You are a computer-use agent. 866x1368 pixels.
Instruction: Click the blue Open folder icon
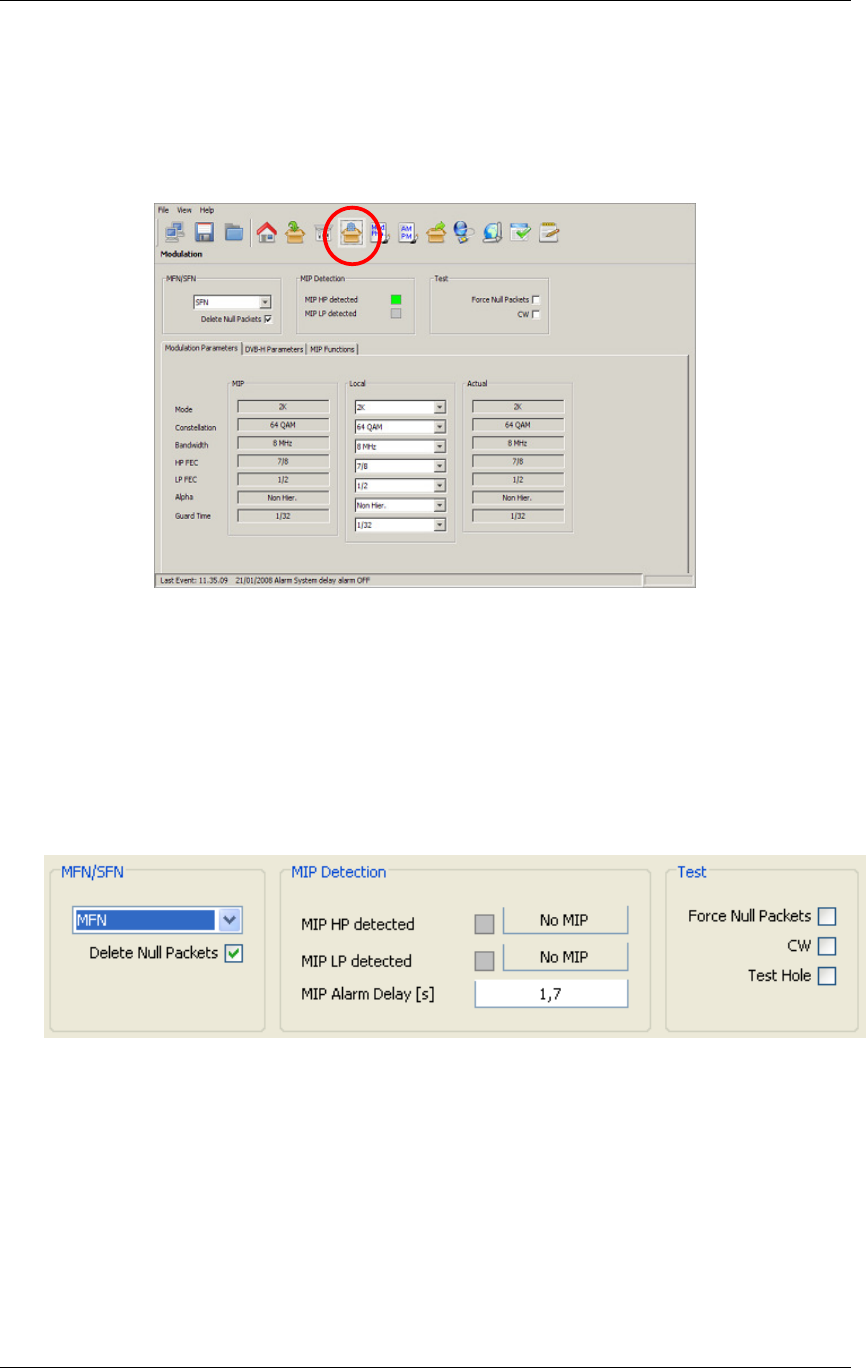click(x=234, y=233)
